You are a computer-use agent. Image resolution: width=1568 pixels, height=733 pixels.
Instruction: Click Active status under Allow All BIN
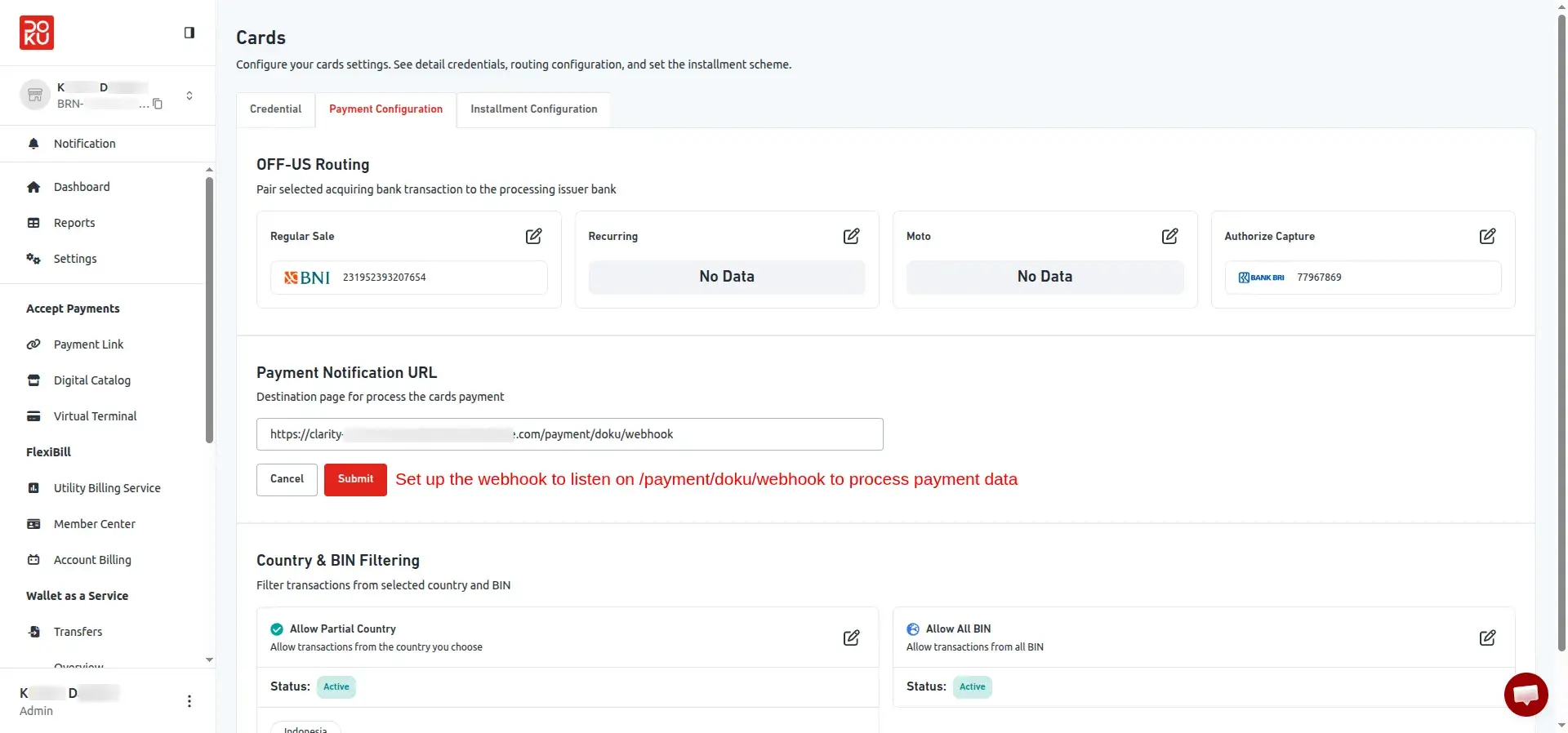tap(972, 687)
